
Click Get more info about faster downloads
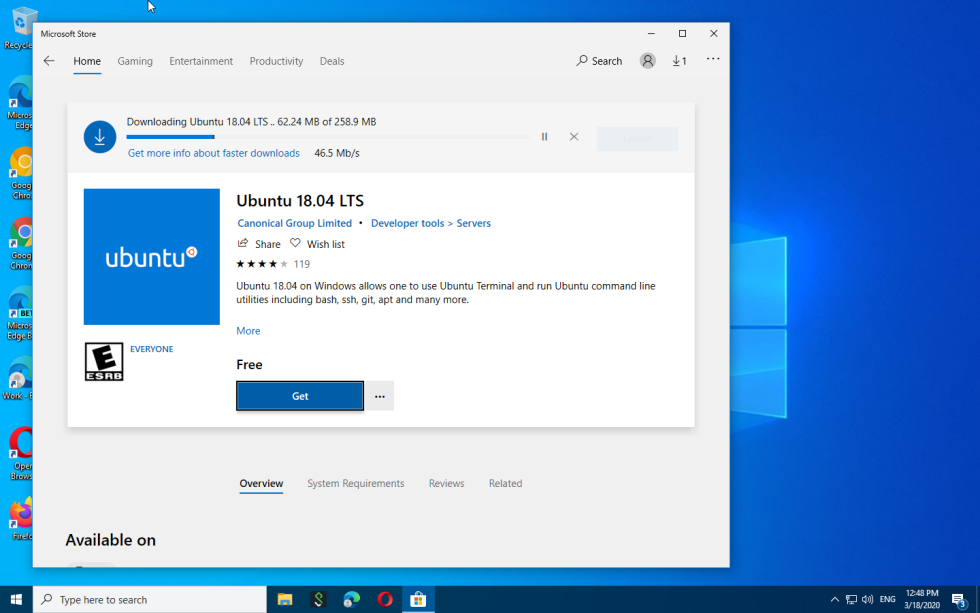[x=213, y=152]
